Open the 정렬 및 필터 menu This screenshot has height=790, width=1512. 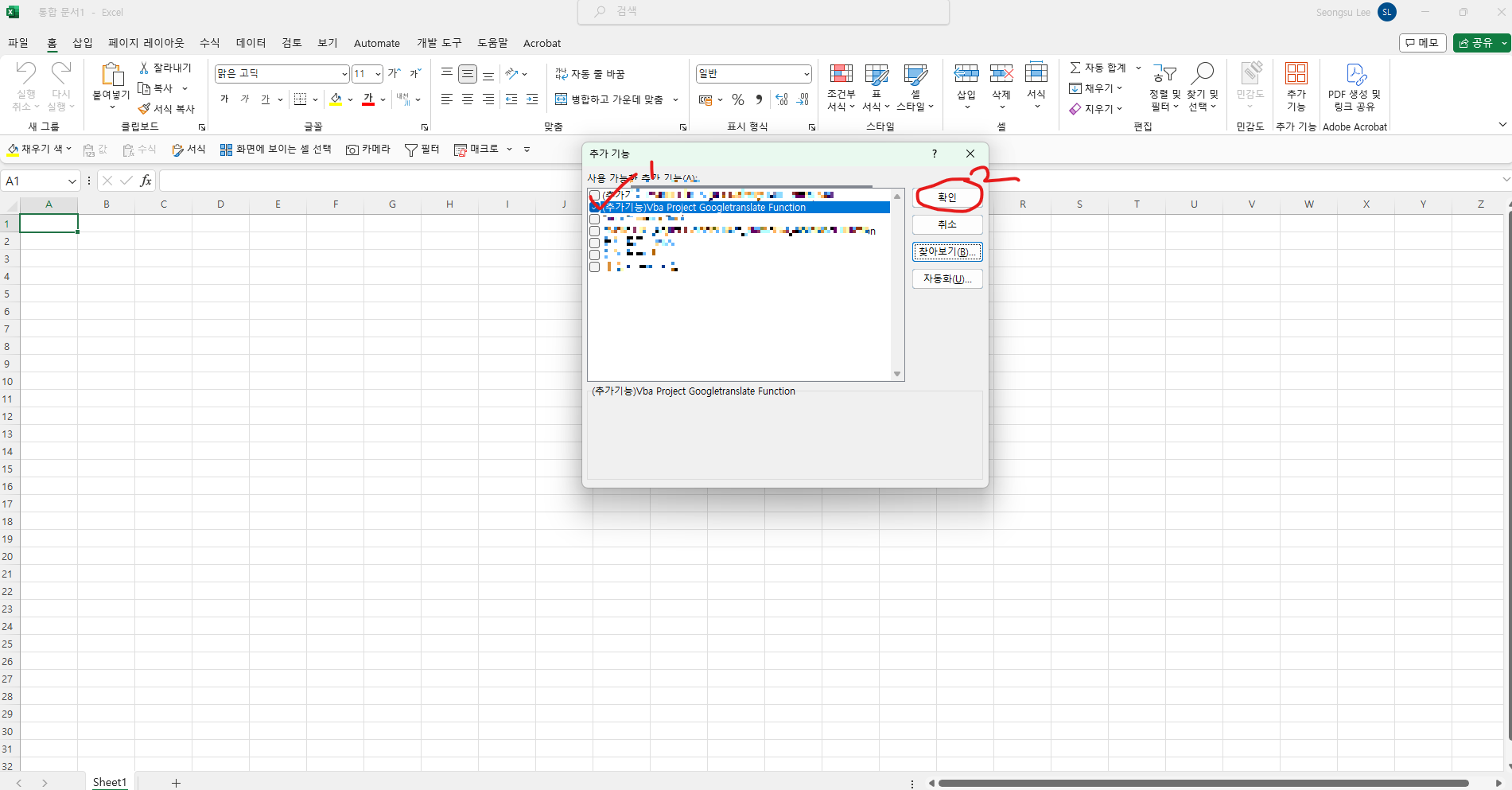tap(1165, 88)
